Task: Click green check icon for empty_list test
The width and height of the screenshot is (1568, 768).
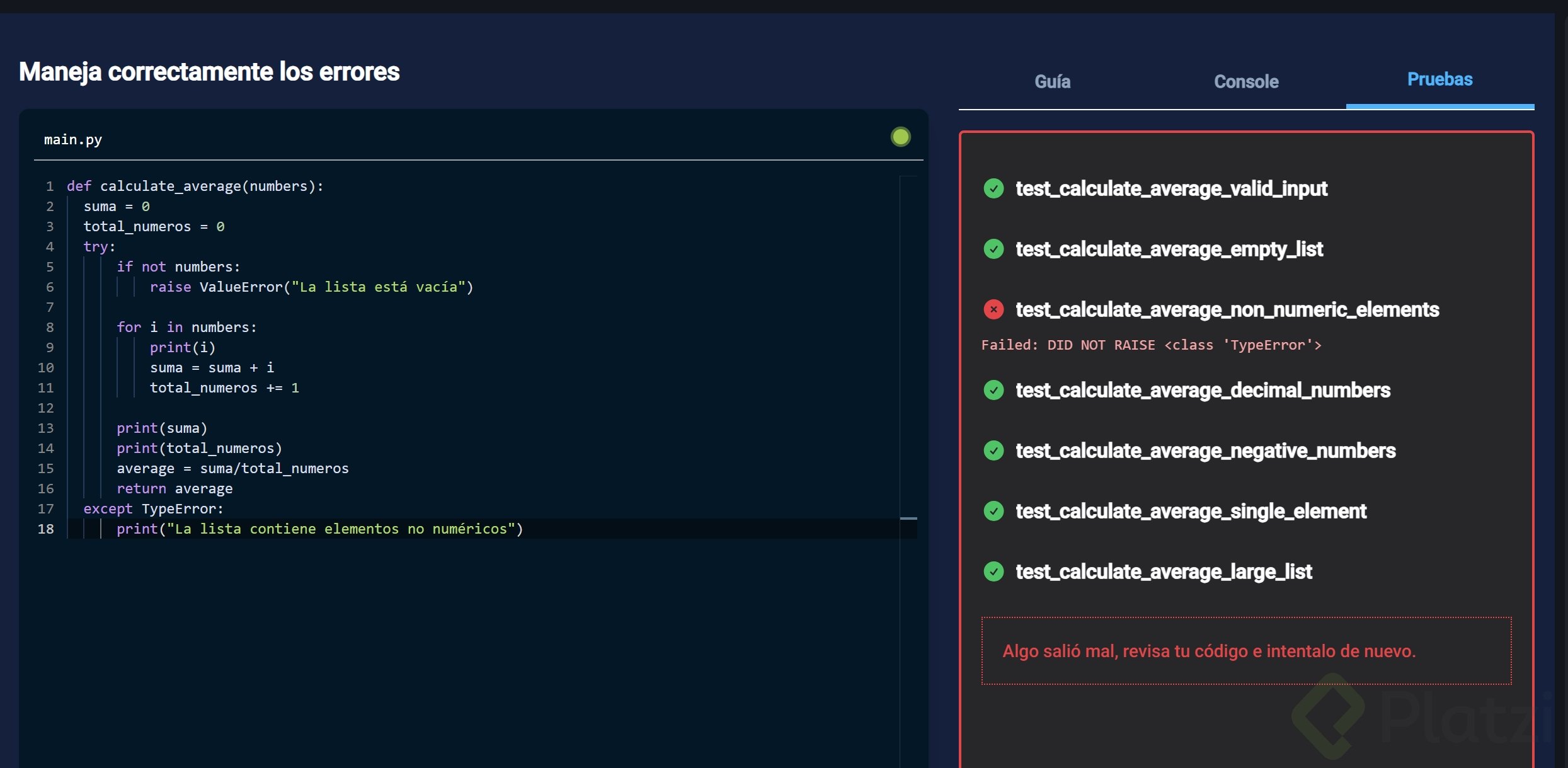Action: pyautogui.click(x=993, y=249)
